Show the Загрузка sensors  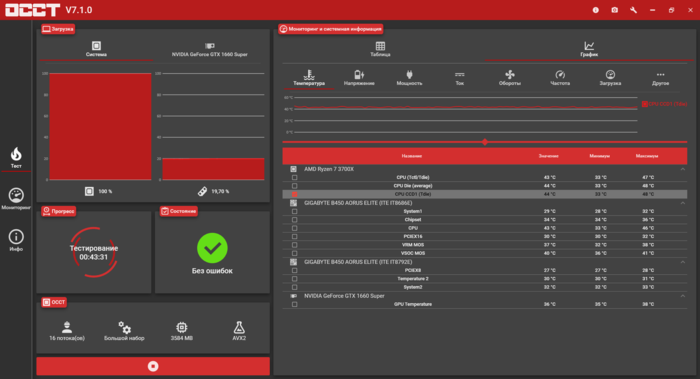click(x=610, y=78)
